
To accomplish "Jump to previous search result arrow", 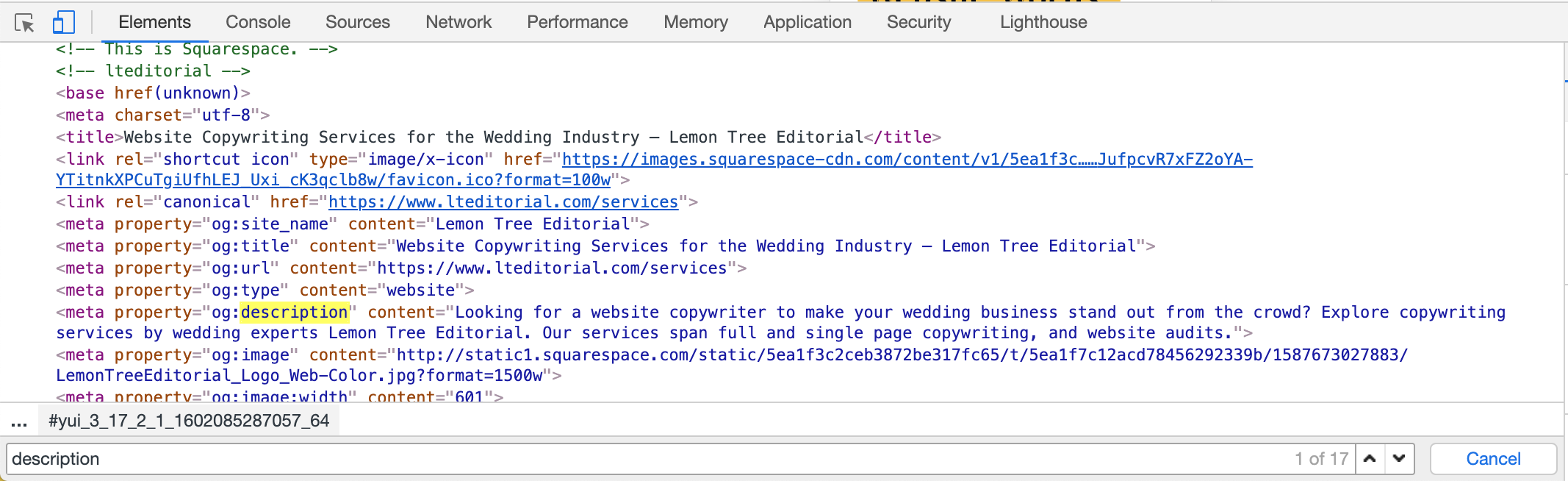I will [x=1370, y=458].
